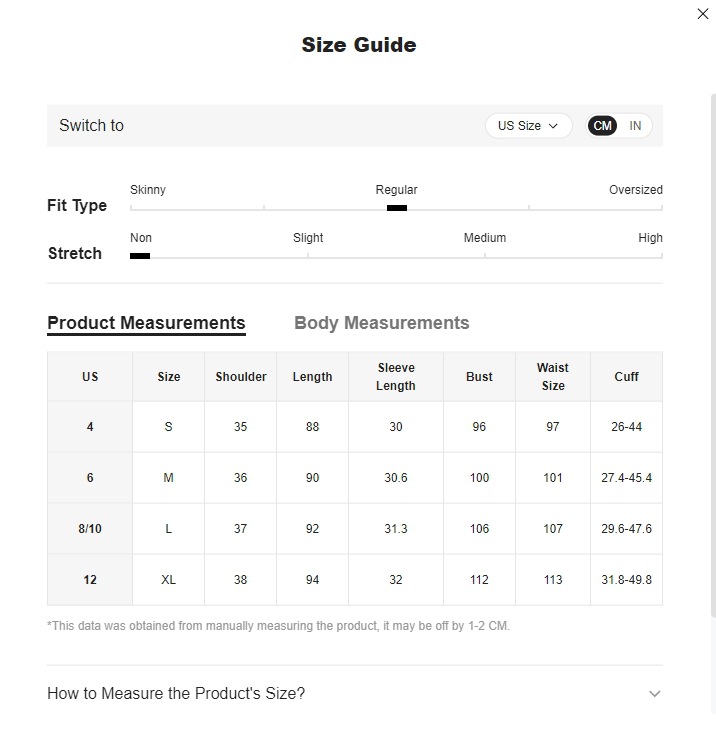Close the Size Guide dialog

(x=702, y=14)
